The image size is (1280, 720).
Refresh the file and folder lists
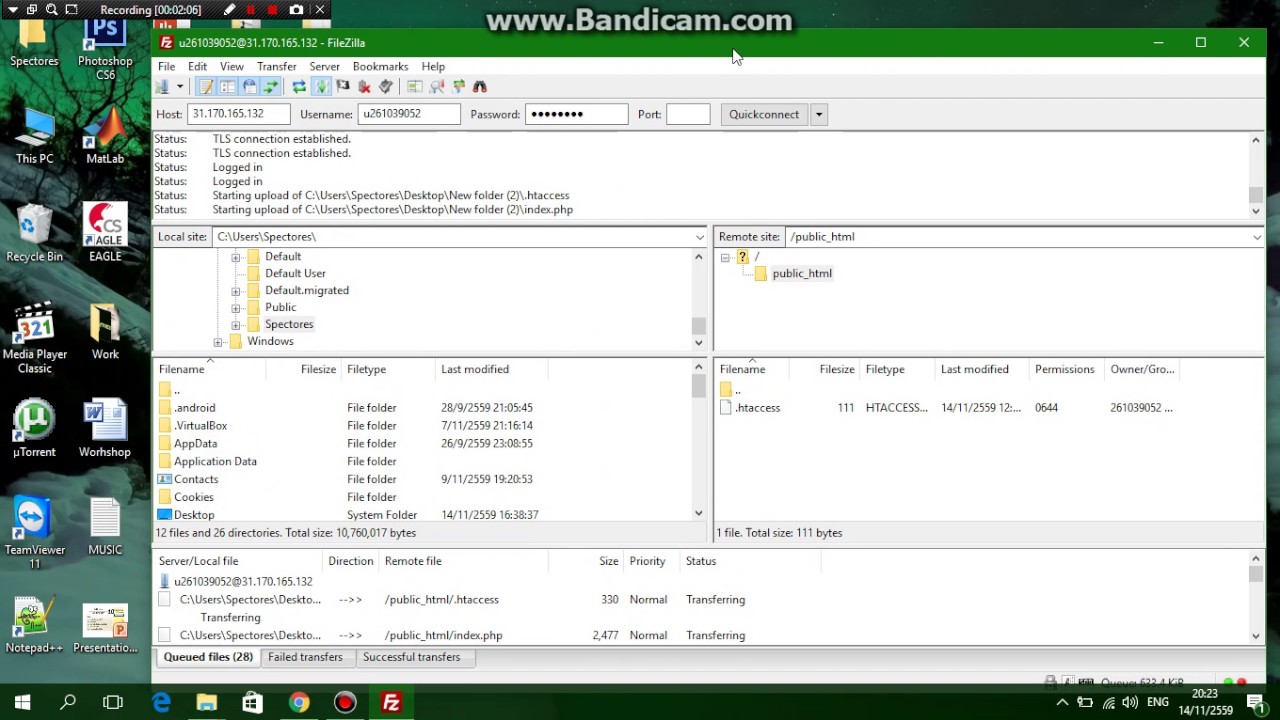[x=299, y=87]
